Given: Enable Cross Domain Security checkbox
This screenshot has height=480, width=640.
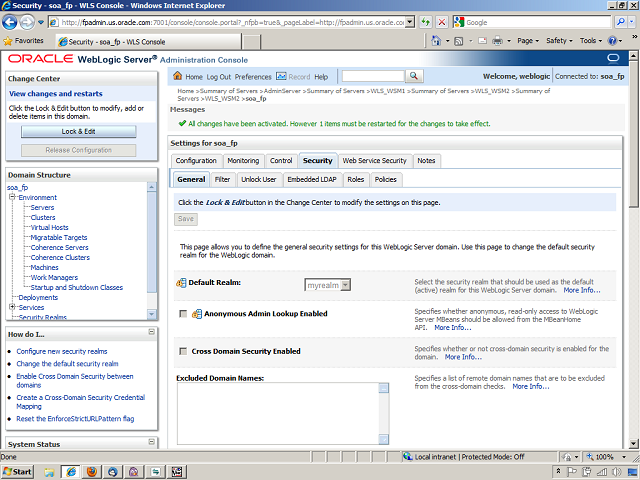Looking at the screenshot, I should point(182,351).
